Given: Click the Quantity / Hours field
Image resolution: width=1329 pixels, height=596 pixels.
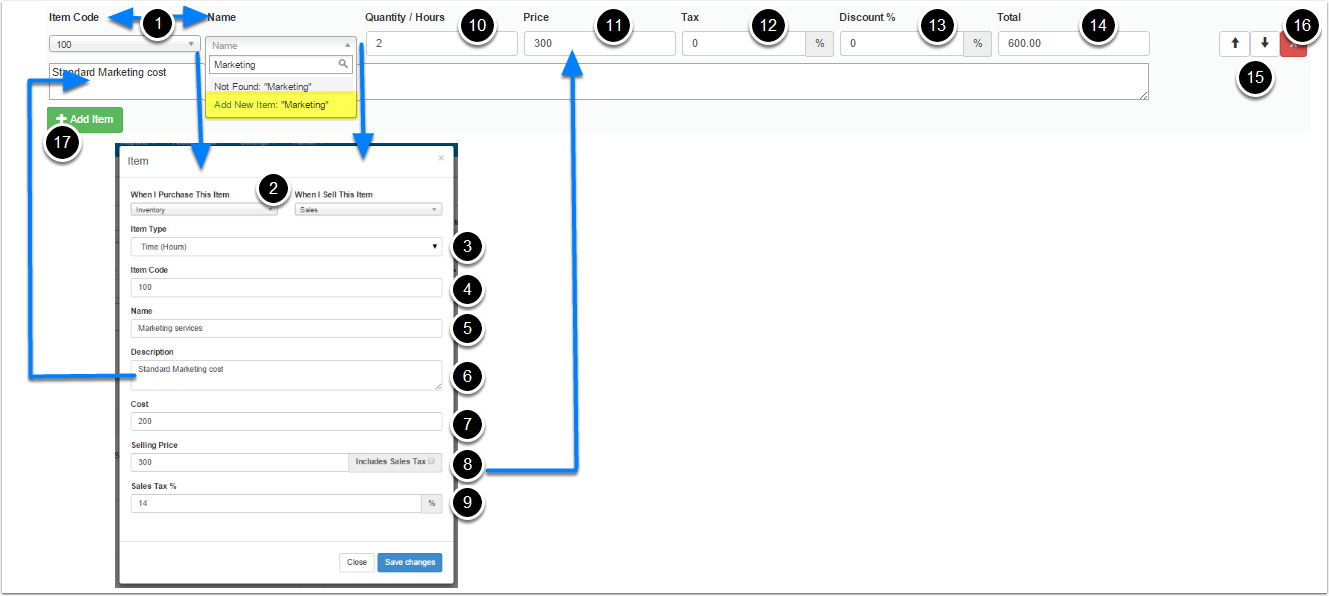Looking at the screenshot, I should pyautogui.click(x=442, y=43).
